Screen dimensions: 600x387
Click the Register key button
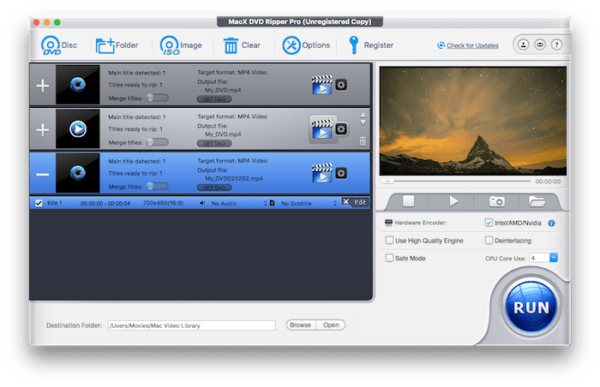[x=371, y=45]
